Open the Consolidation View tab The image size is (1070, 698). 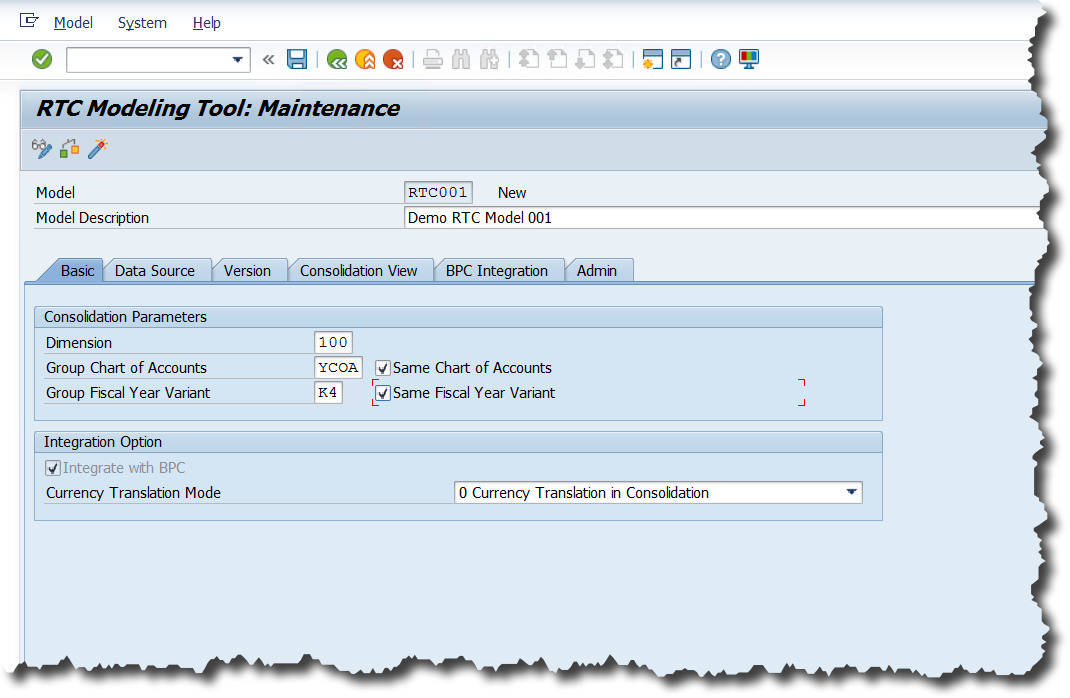(x=358, y=271)
